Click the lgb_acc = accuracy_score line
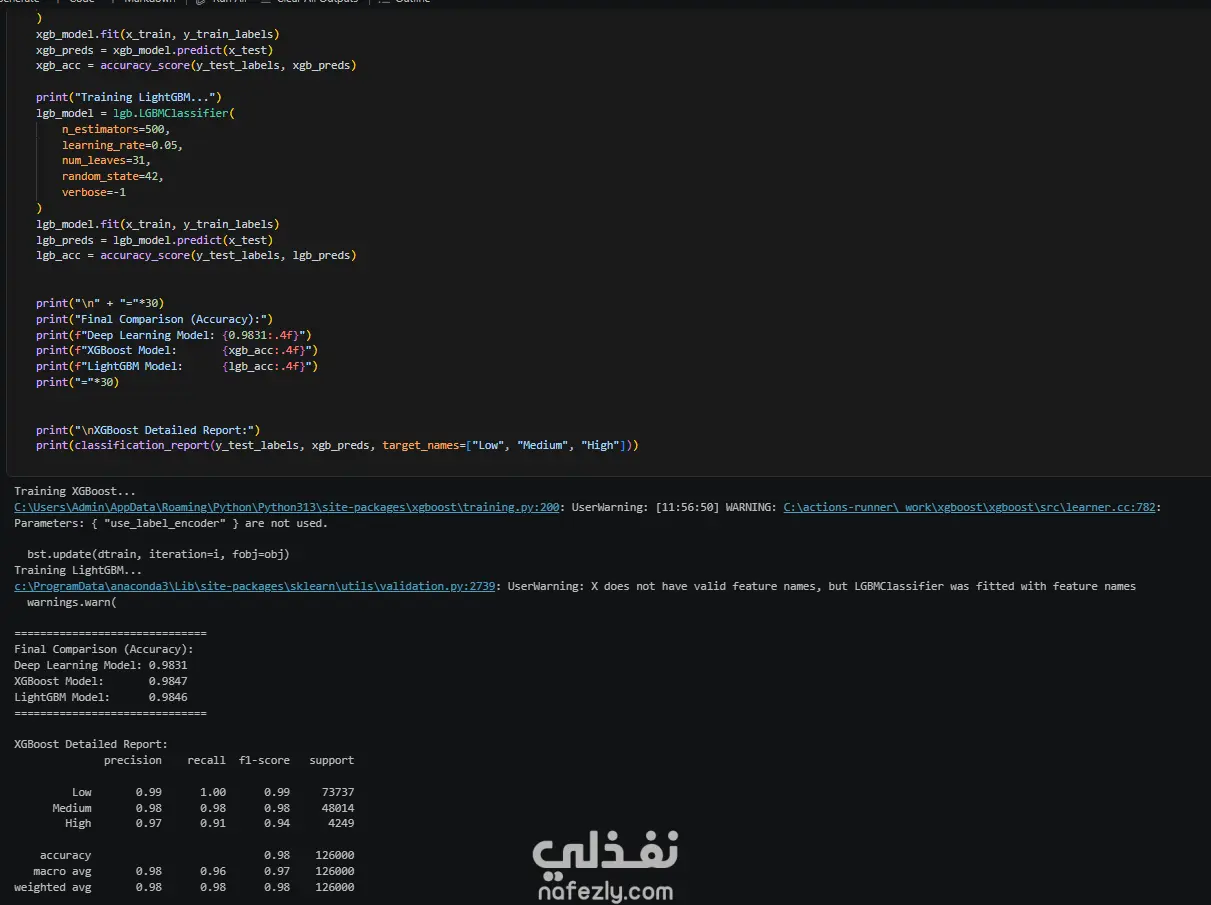Screen dimensions: 1211x905 click(196, 255)
